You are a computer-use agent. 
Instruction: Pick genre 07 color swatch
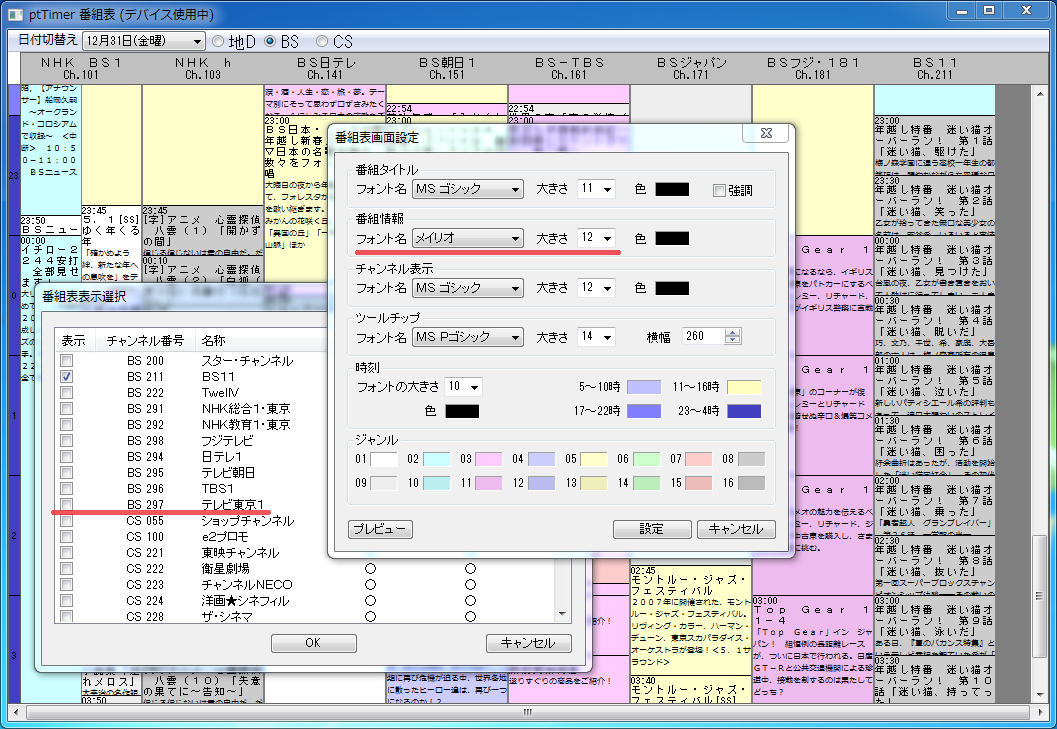(699, 460)
